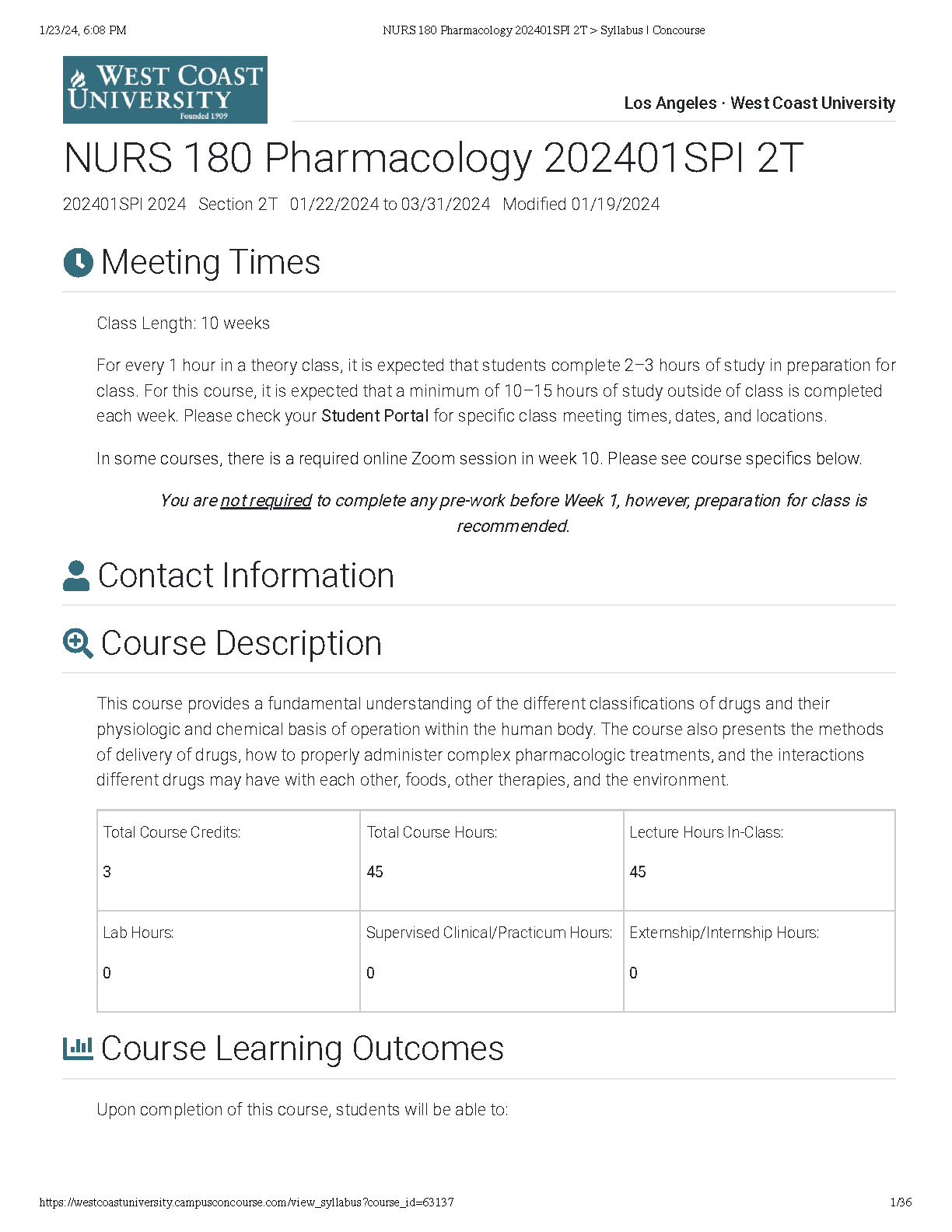The image size is (952, 1232).
Task: Click the Supervised Clinical/Practicum Hours cell
Action: click(x=492, y=961)
